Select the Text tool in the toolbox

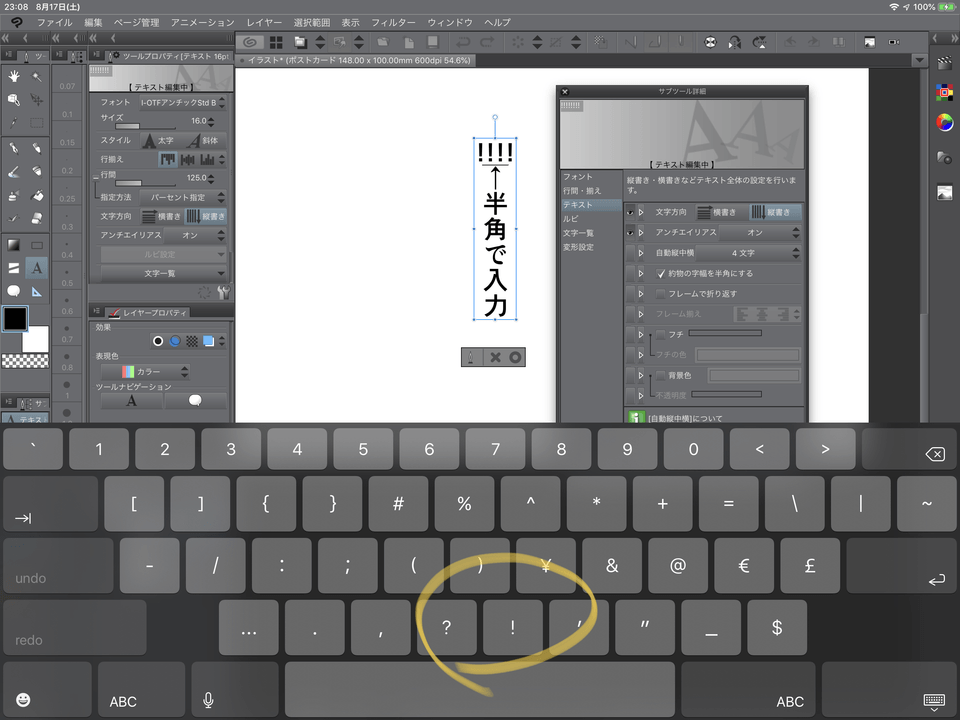(36, 267)
